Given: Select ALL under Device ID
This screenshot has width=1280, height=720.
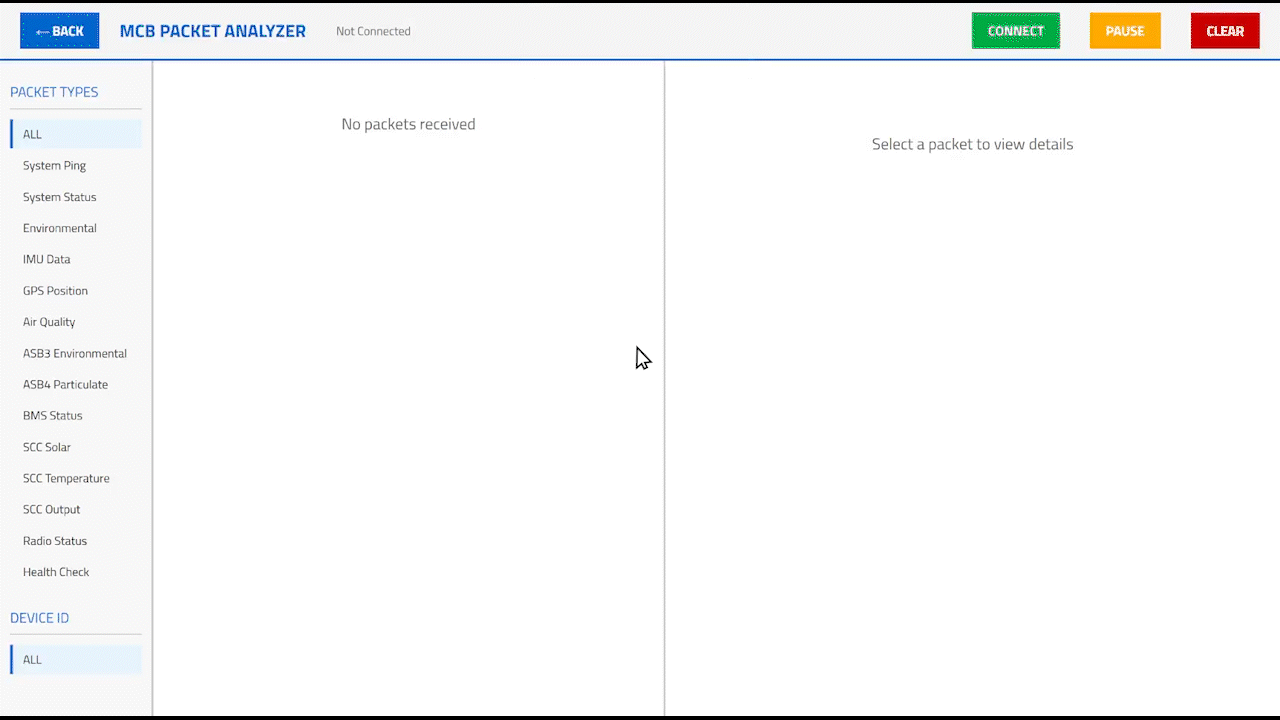Looking at the screenshot, I should [x=76, y=660].
